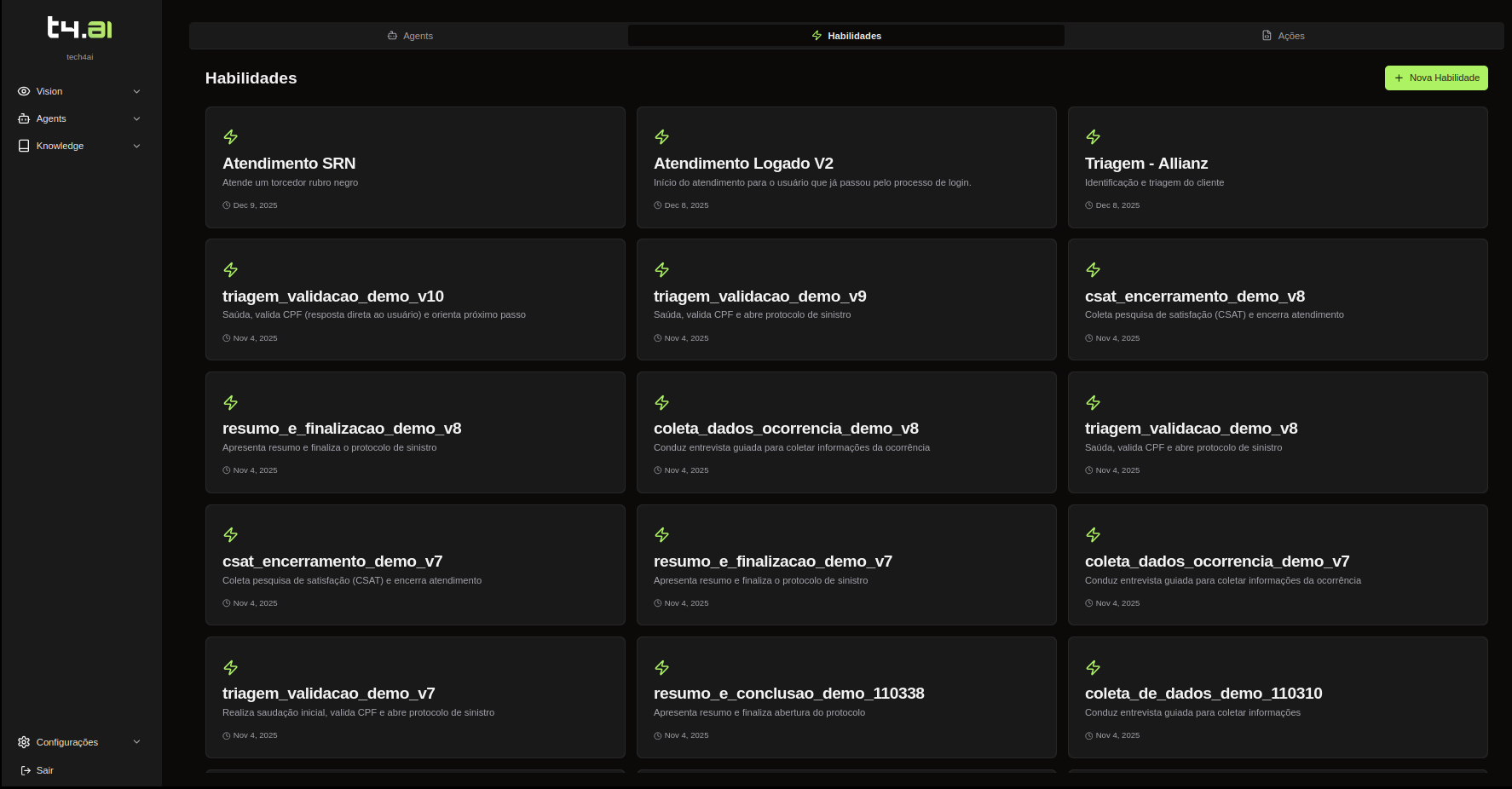This screenshot has height=789, width=1512.
Task: Expand the Knowledge section chevron
Action: pos(136,146)
